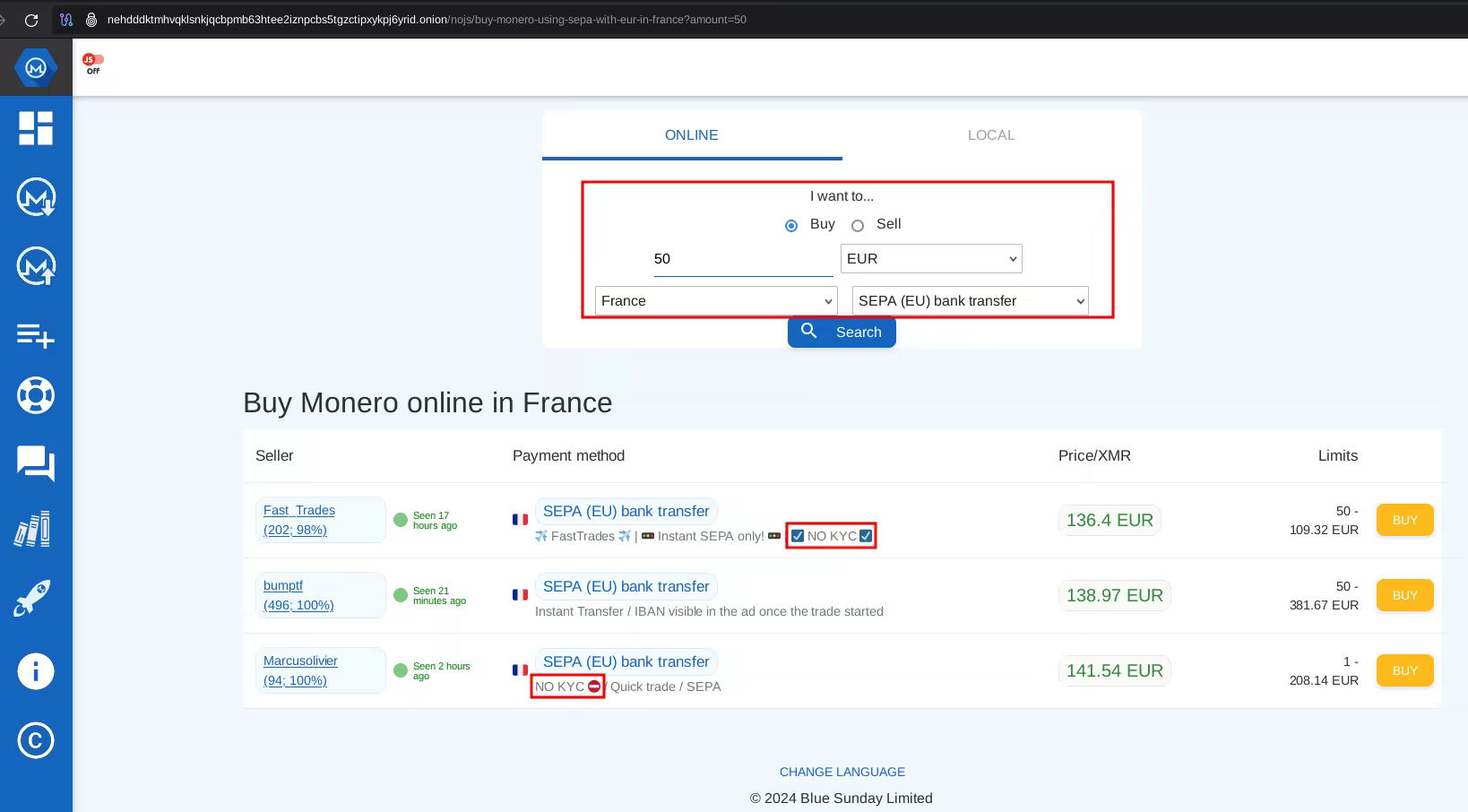The image size is (1468, 812).
Task: Click the French flag in Fast_Trades row
Action: click(520, 519)
